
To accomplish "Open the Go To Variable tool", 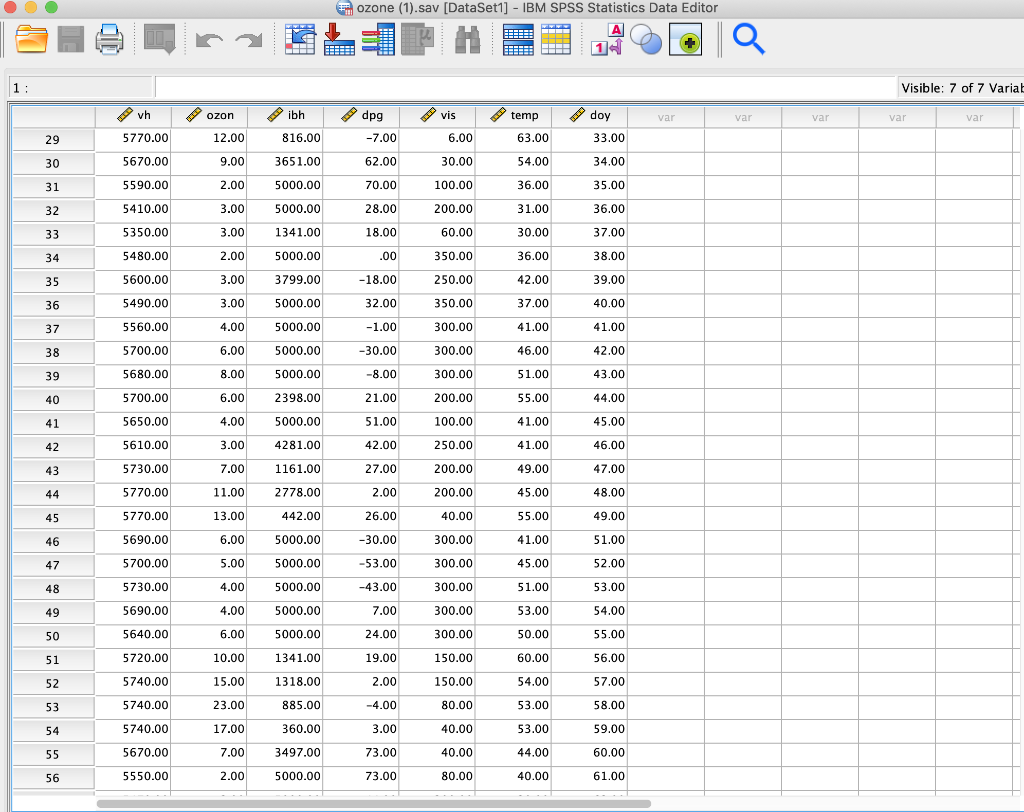I will point(339,40).
